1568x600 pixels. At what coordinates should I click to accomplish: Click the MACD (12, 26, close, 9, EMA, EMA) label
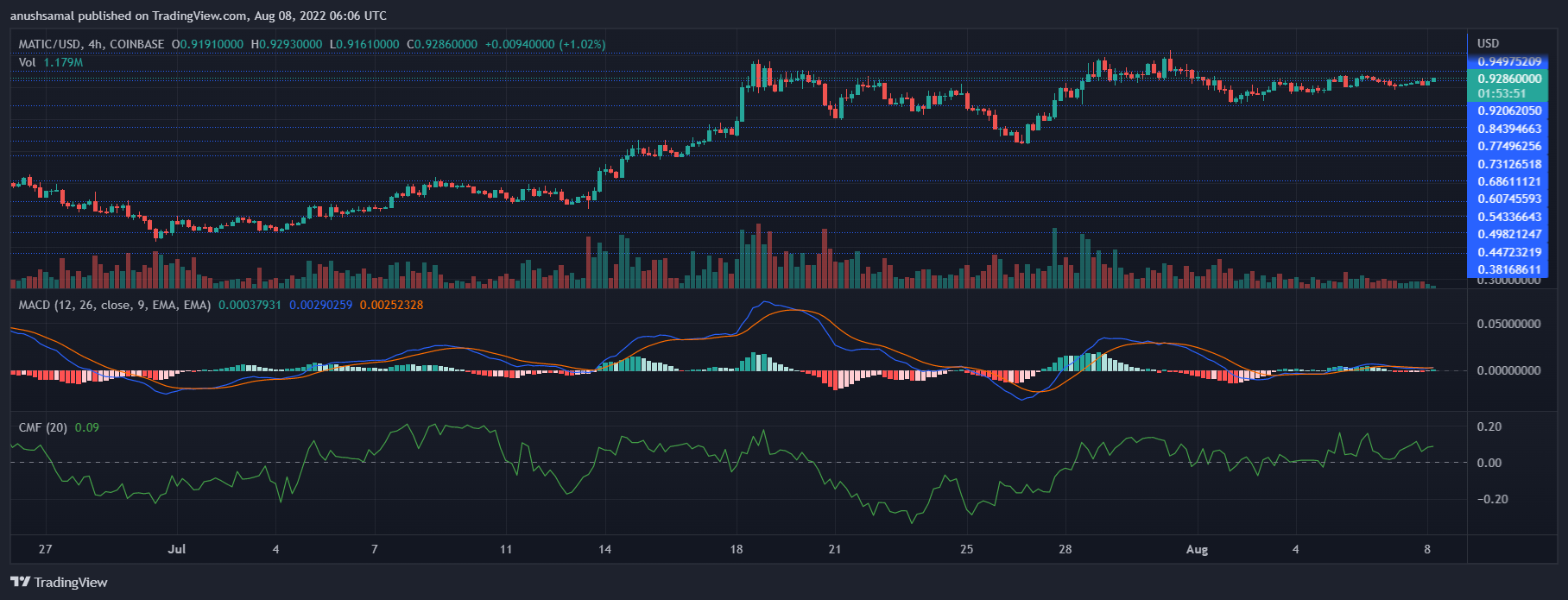click(115, 305)
